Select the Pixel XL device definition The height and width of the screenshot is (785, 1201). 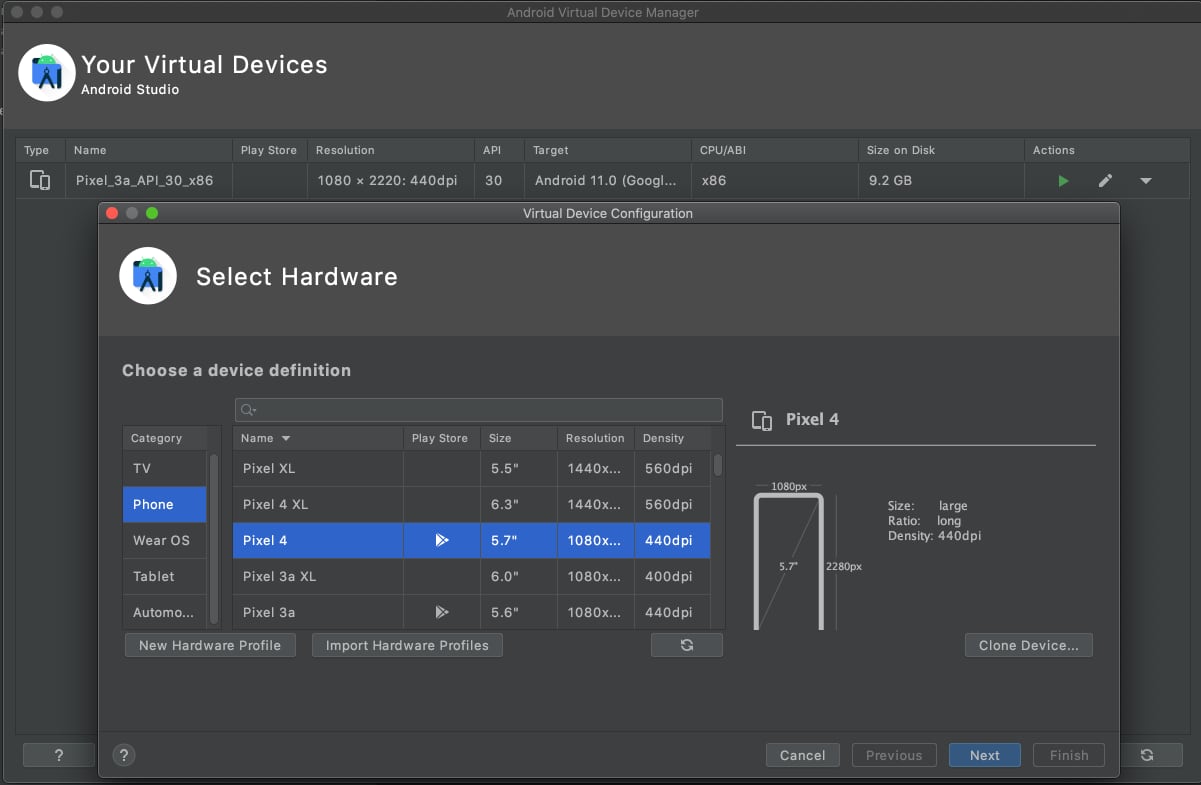(x=472, y=468)
